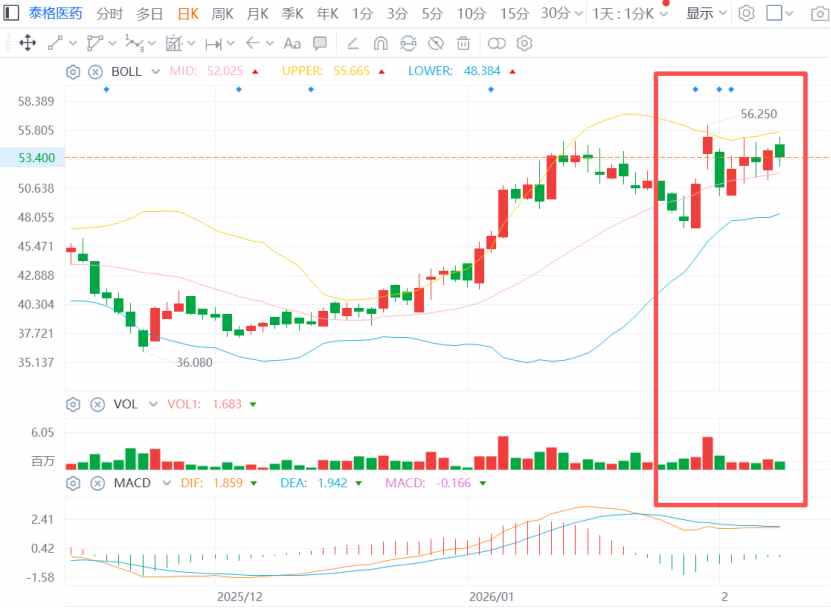Delete drawings with the trash icon
The image size is (831, 608).
(x=463, y=43)
